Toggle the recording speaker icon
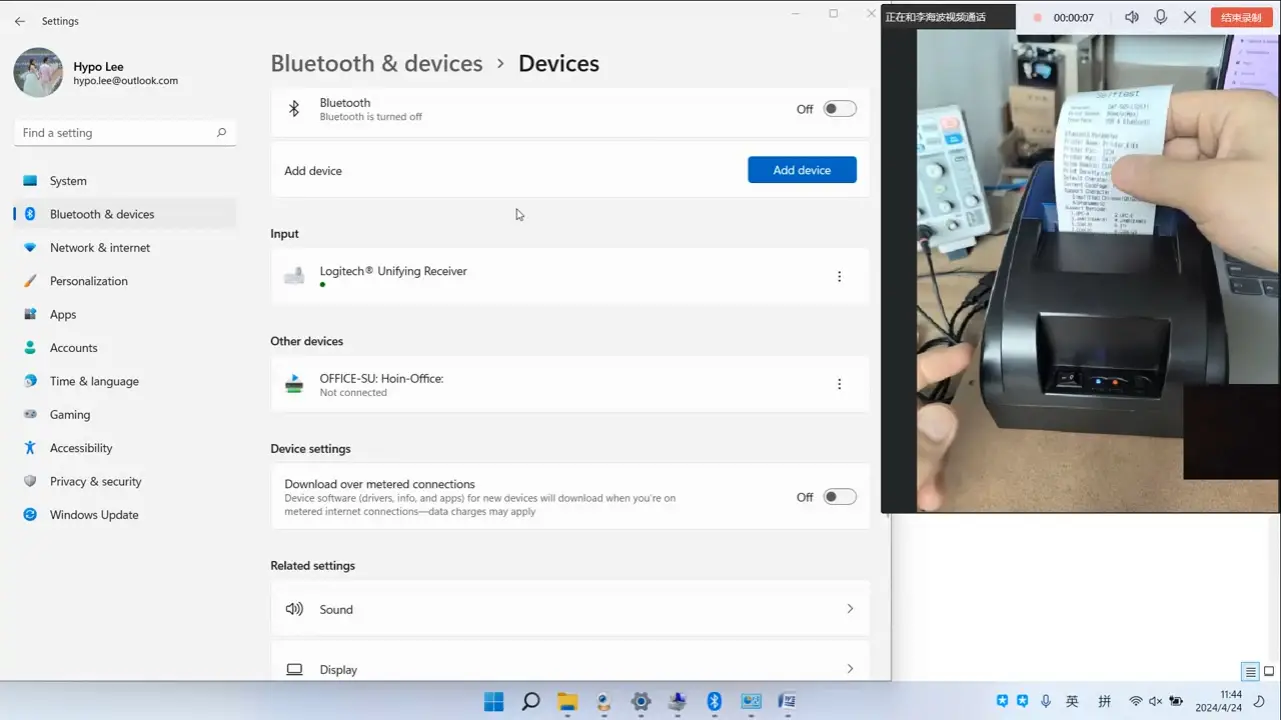The image size is (1281, 720). (1131, 17)
